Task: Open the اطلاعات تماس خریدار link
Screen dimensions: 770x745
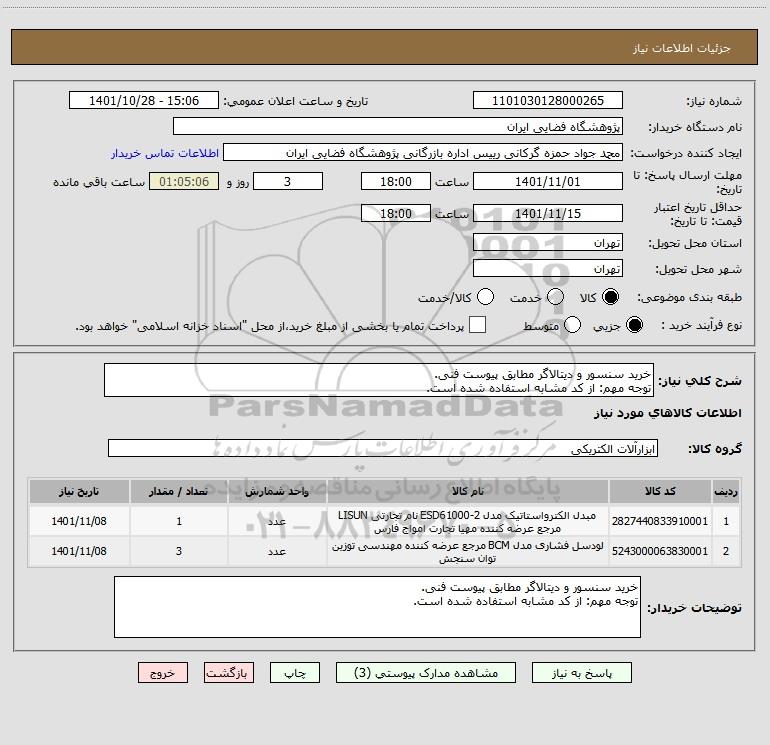Action: (165, 153)
